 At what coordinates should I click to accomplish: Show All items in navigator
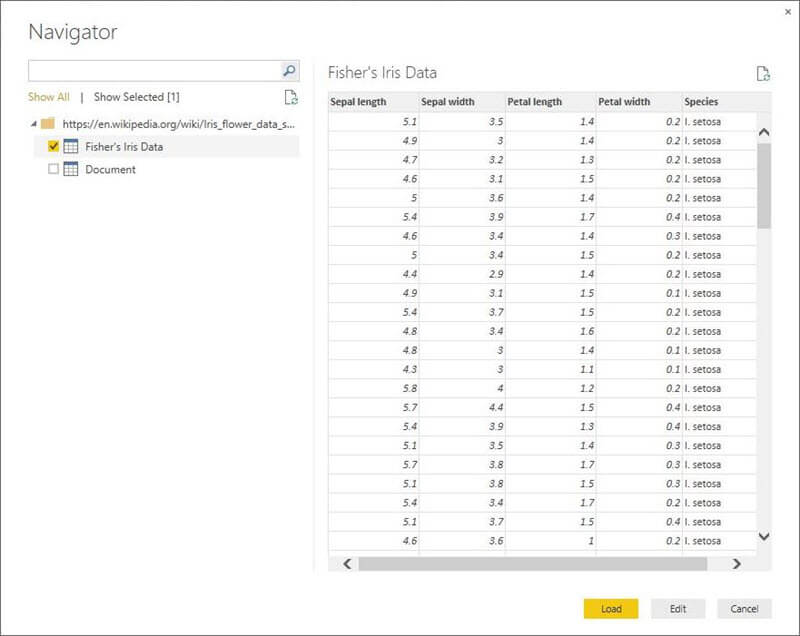pyautogui.click(x=48, y=97)
